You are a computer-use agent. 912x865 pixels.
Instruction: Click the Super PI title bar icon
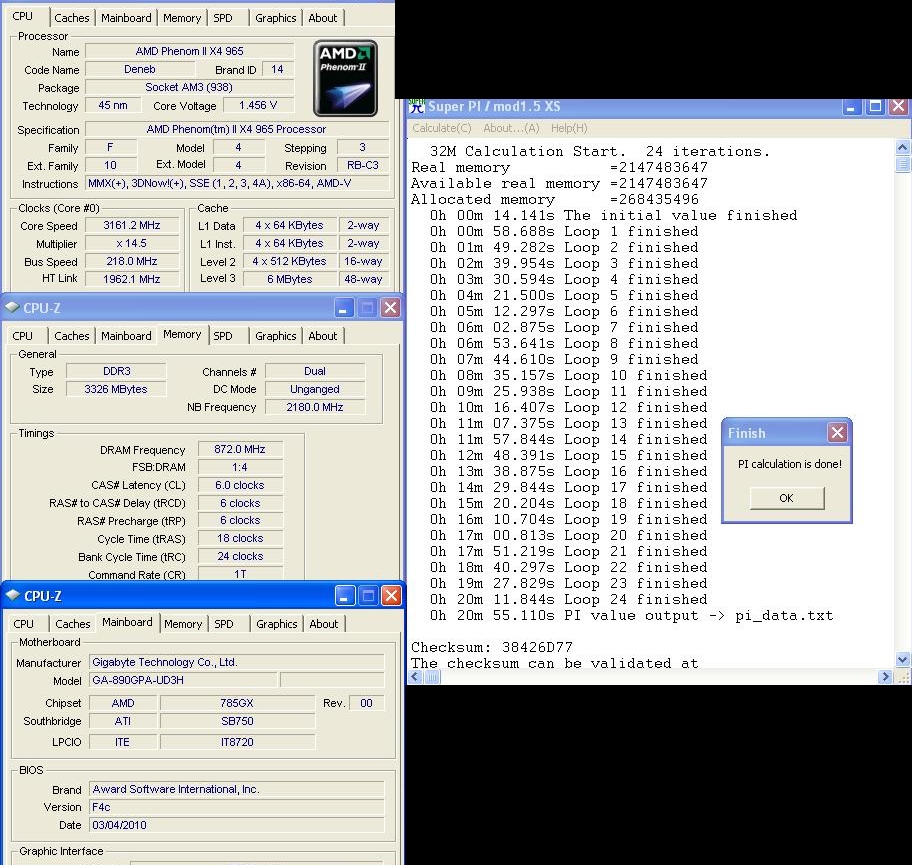[x=417, y=106]
